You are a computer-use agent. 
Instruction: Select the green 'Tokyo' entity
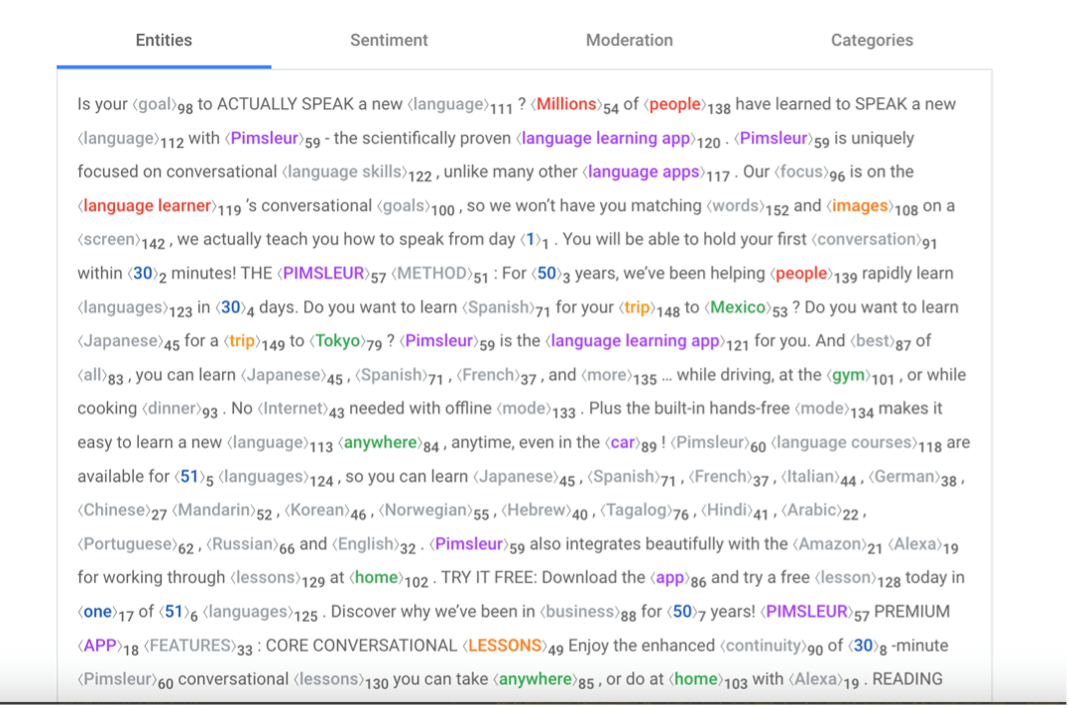tap(337, 341)
